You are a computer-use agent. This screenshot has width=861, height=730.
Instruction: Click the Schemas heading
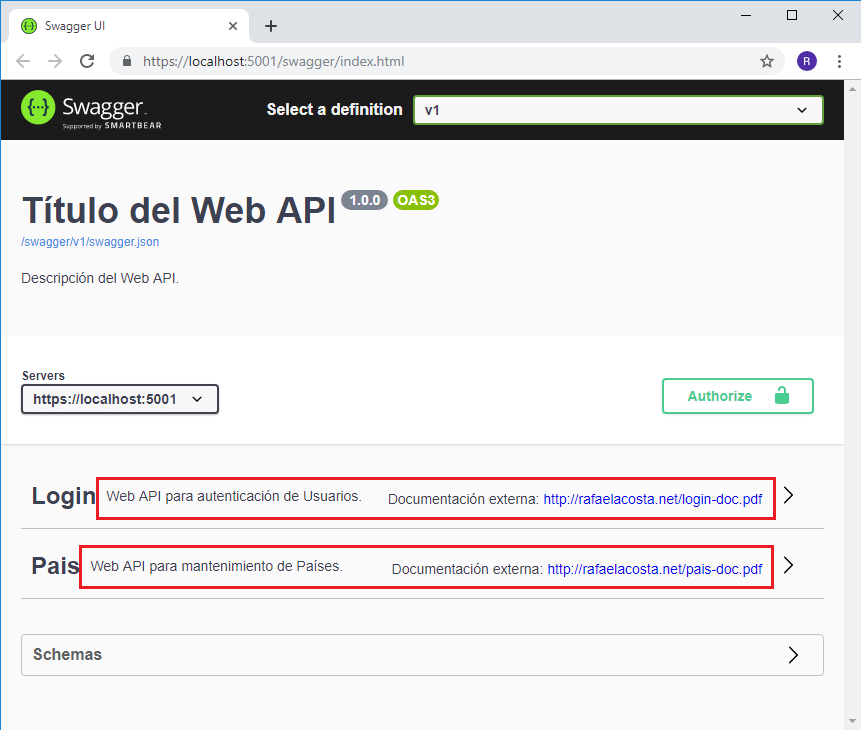(68, 655)
